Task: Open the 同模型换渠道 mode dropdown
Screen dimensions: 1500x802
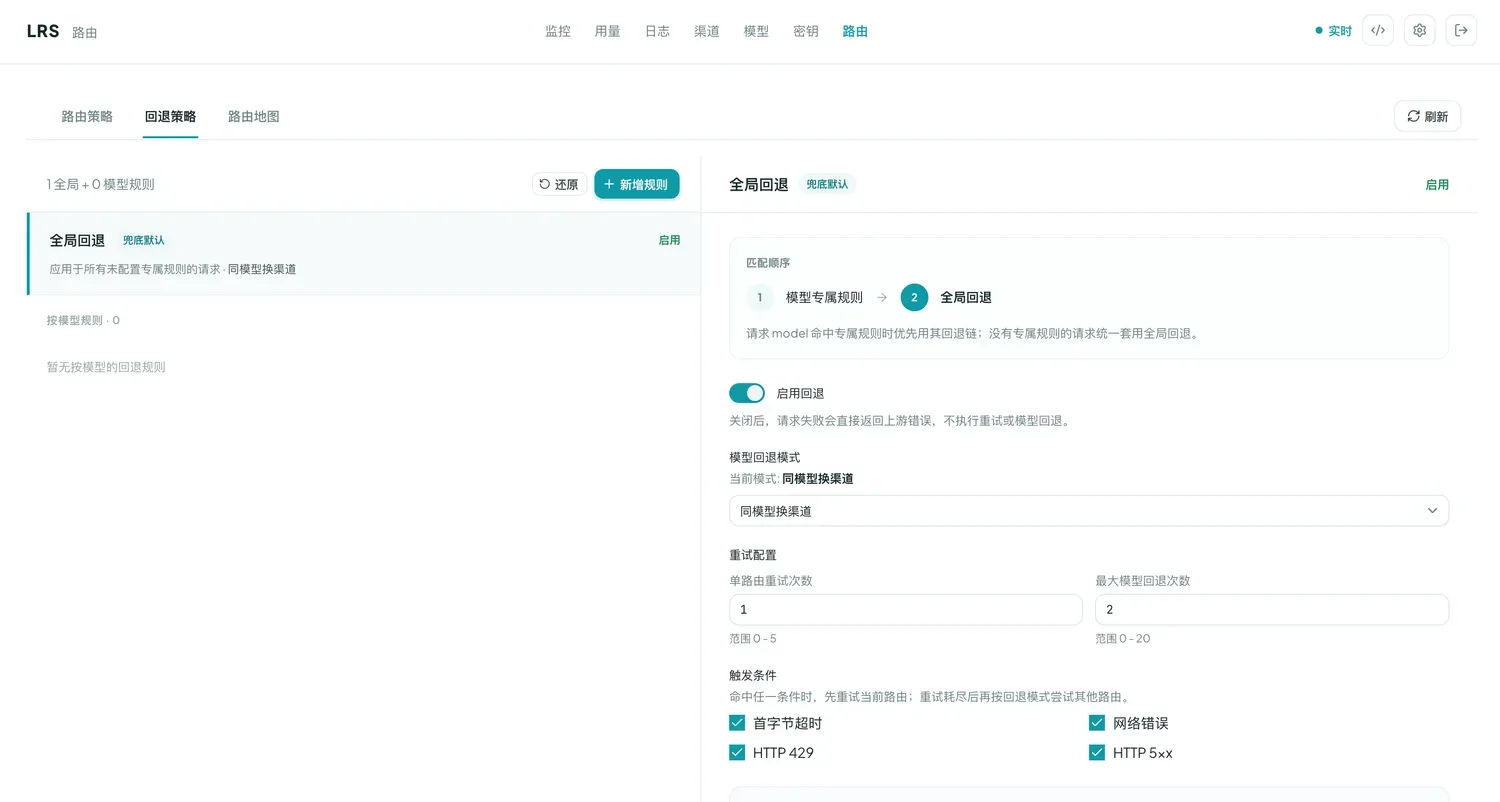Action: (1089, 511)
